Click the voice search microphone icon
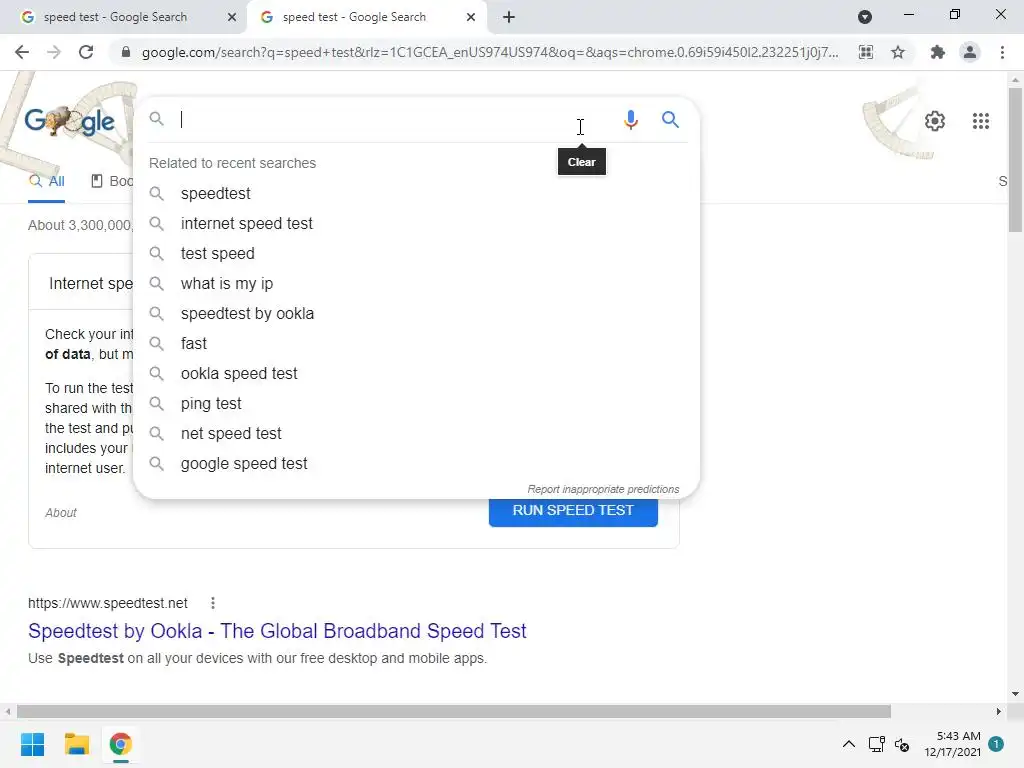Viewport: 1024px width, 768px height. (630, 120)
